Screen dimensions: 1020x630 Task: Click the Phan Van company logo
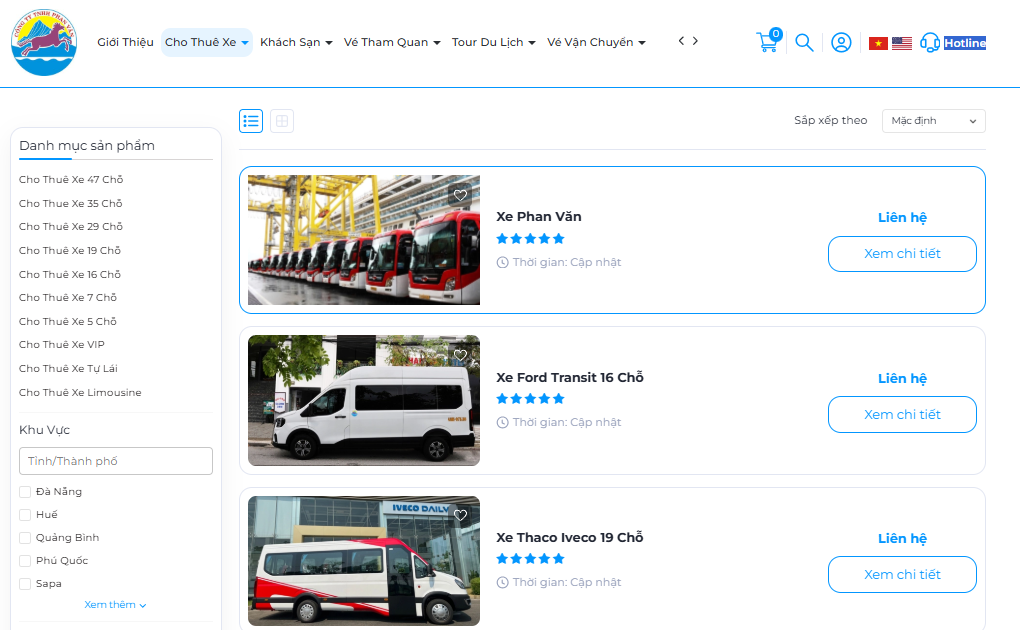44,42
